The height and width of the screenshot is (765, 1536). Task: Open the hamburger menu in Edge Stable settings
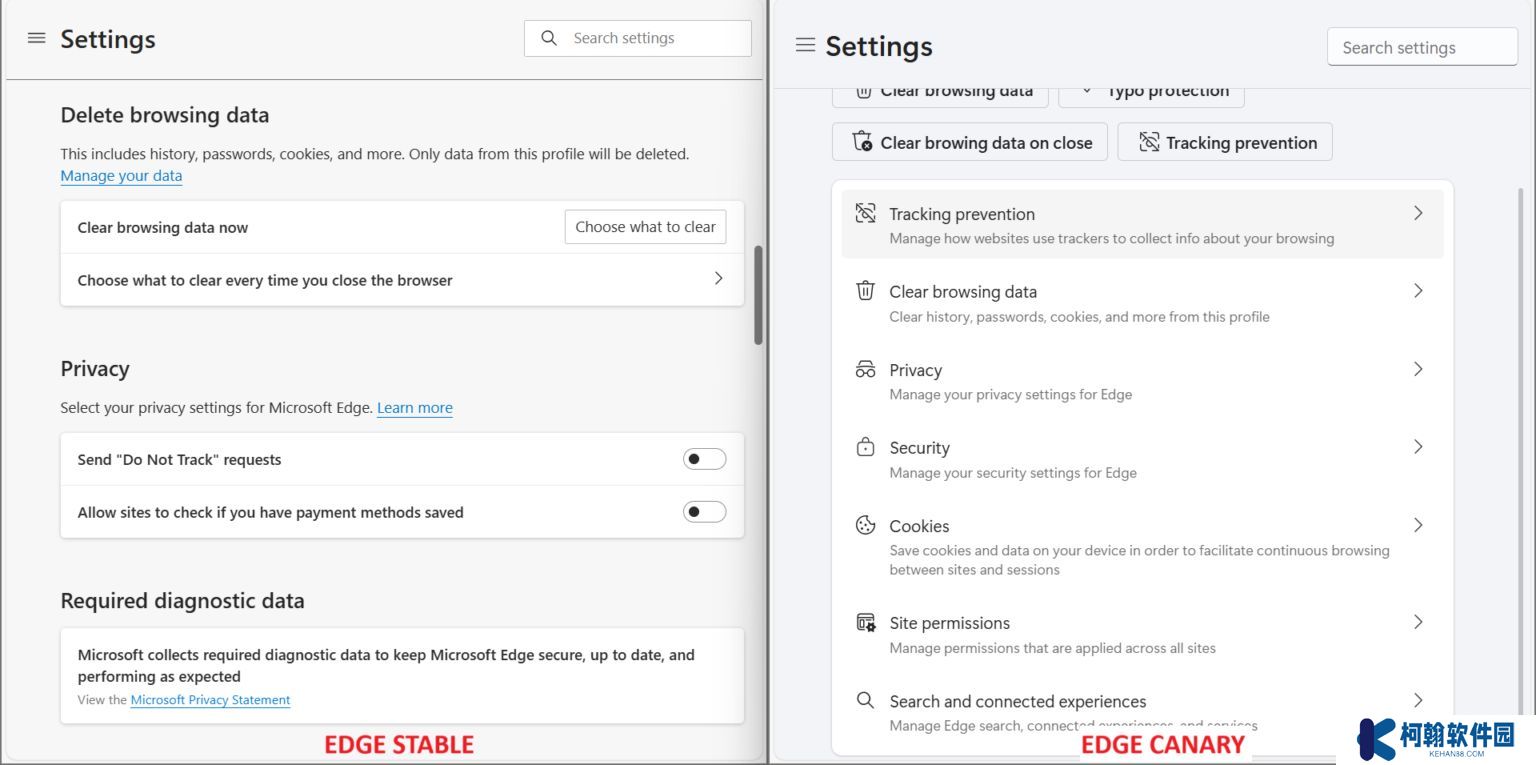pos(37,38)
